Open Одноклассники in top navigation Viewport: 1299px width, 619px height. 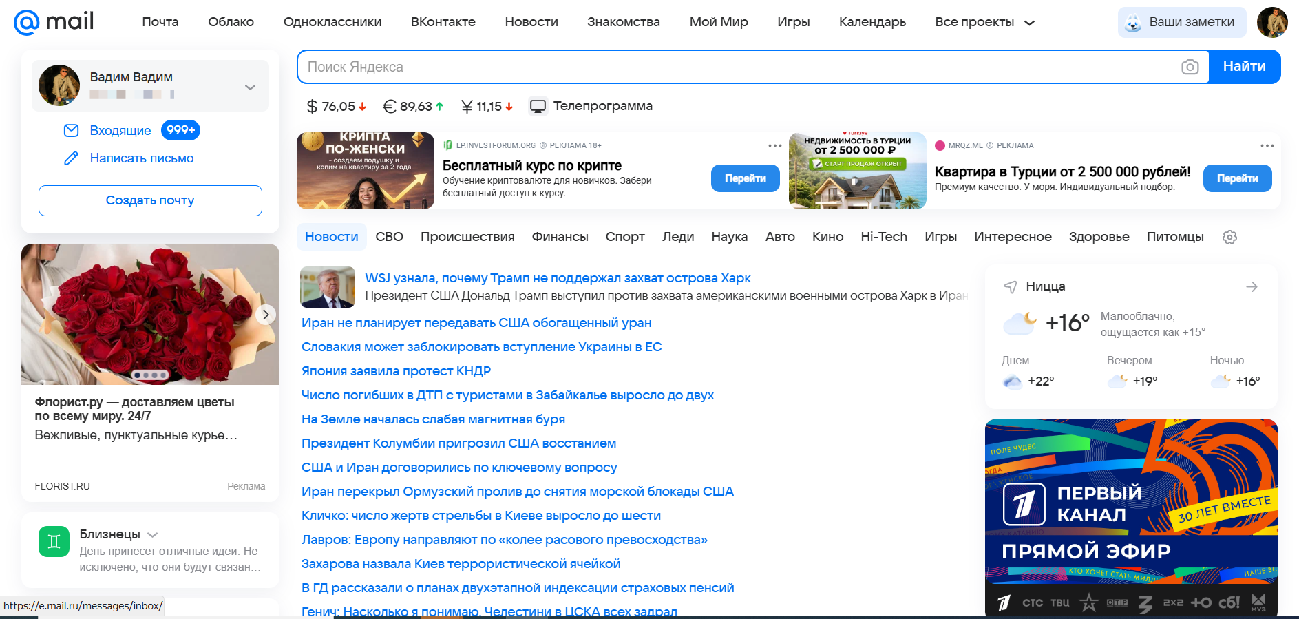point(332,22)
